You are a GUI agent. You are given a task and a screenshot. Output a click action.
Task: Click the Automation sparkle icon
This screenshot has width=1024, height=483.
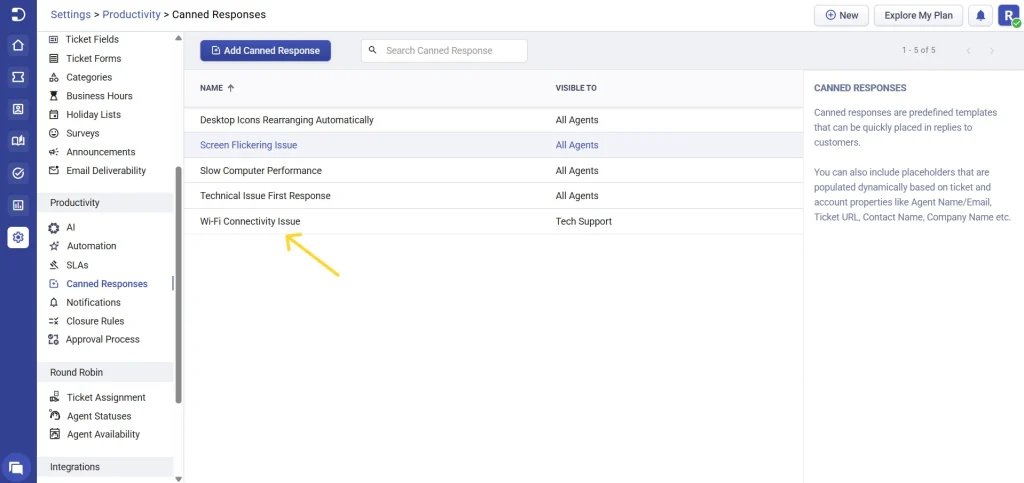point(54,246)
